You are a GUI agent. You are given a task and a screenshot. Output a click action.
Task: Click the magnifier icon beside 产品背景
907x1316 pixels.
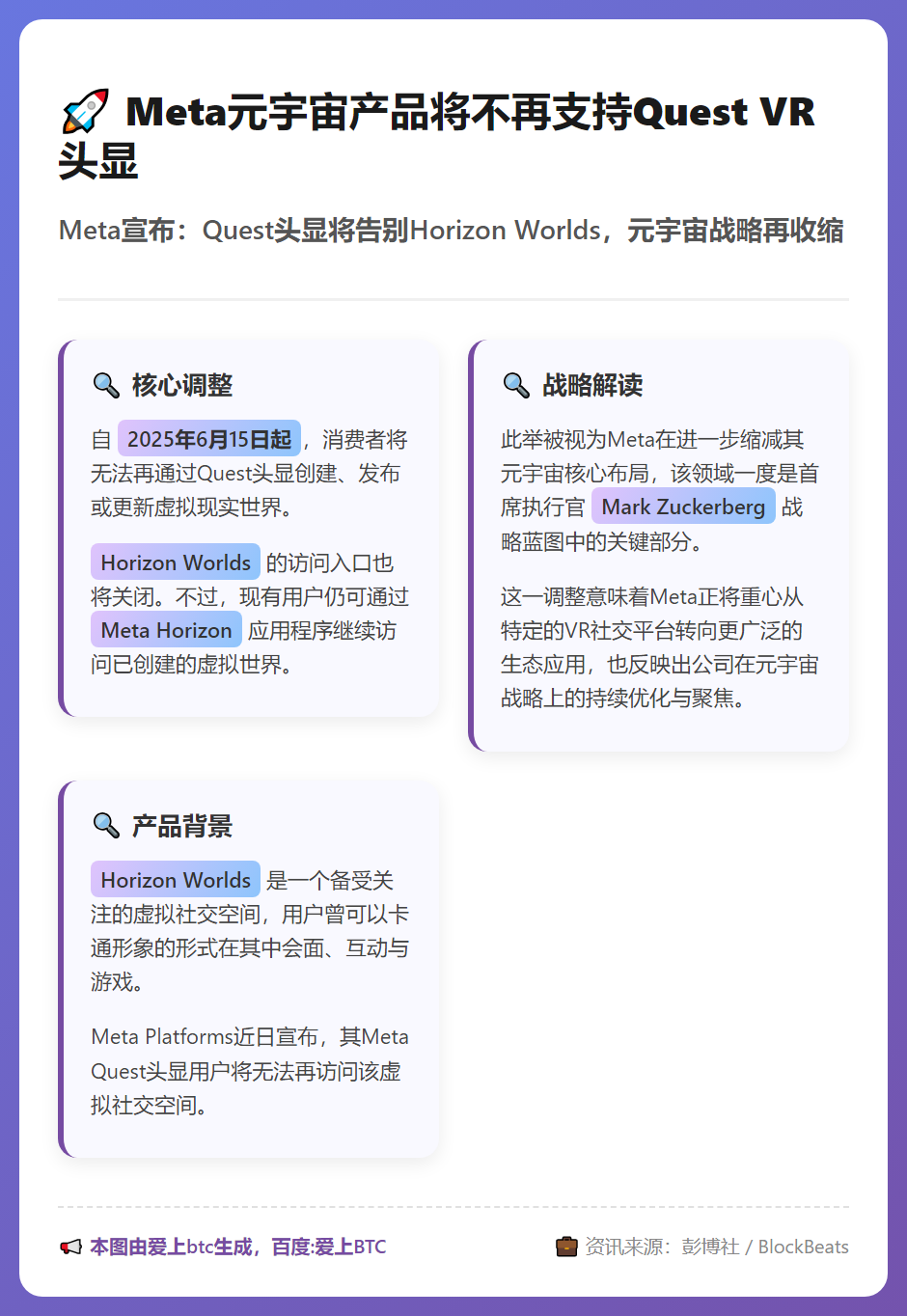(106, 826)
